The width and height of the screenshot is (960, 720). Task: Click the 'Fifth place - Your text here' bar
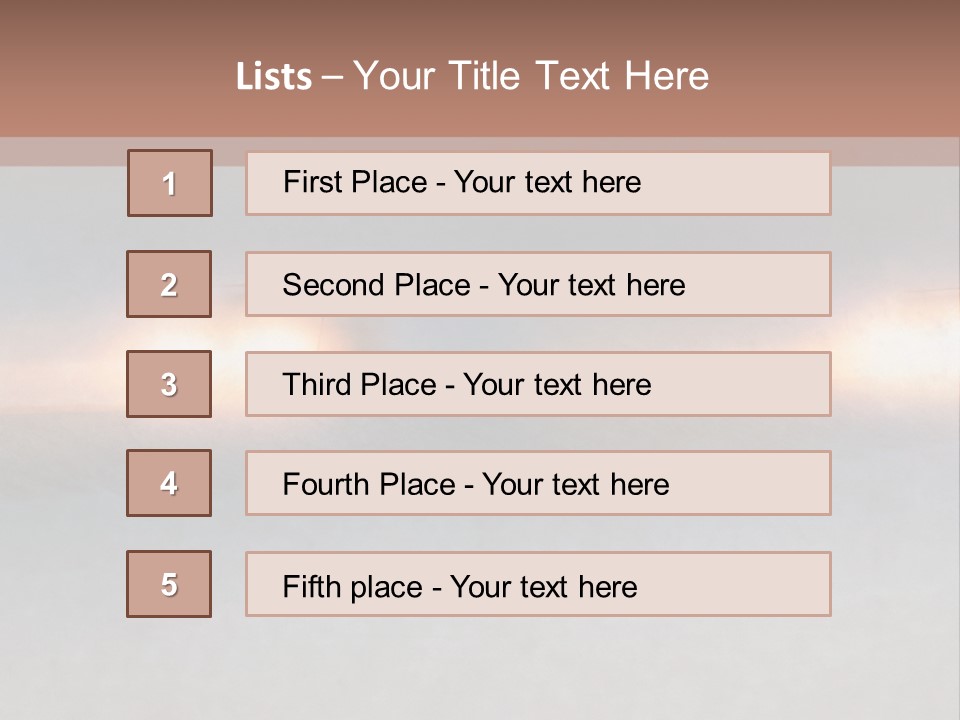tap(538, 584)
